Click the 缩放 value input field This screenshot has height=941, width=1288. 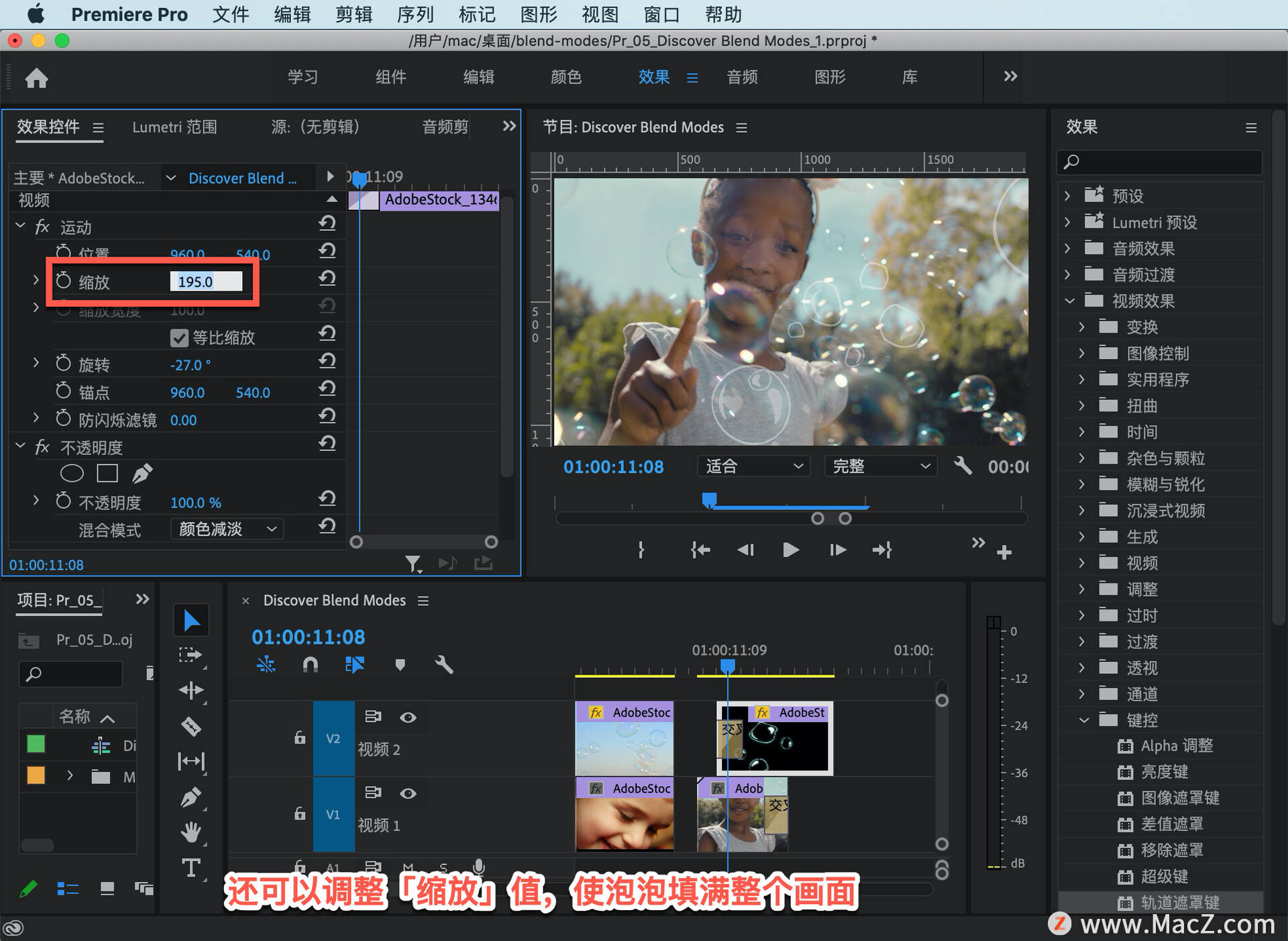click(x=206, y=282)
